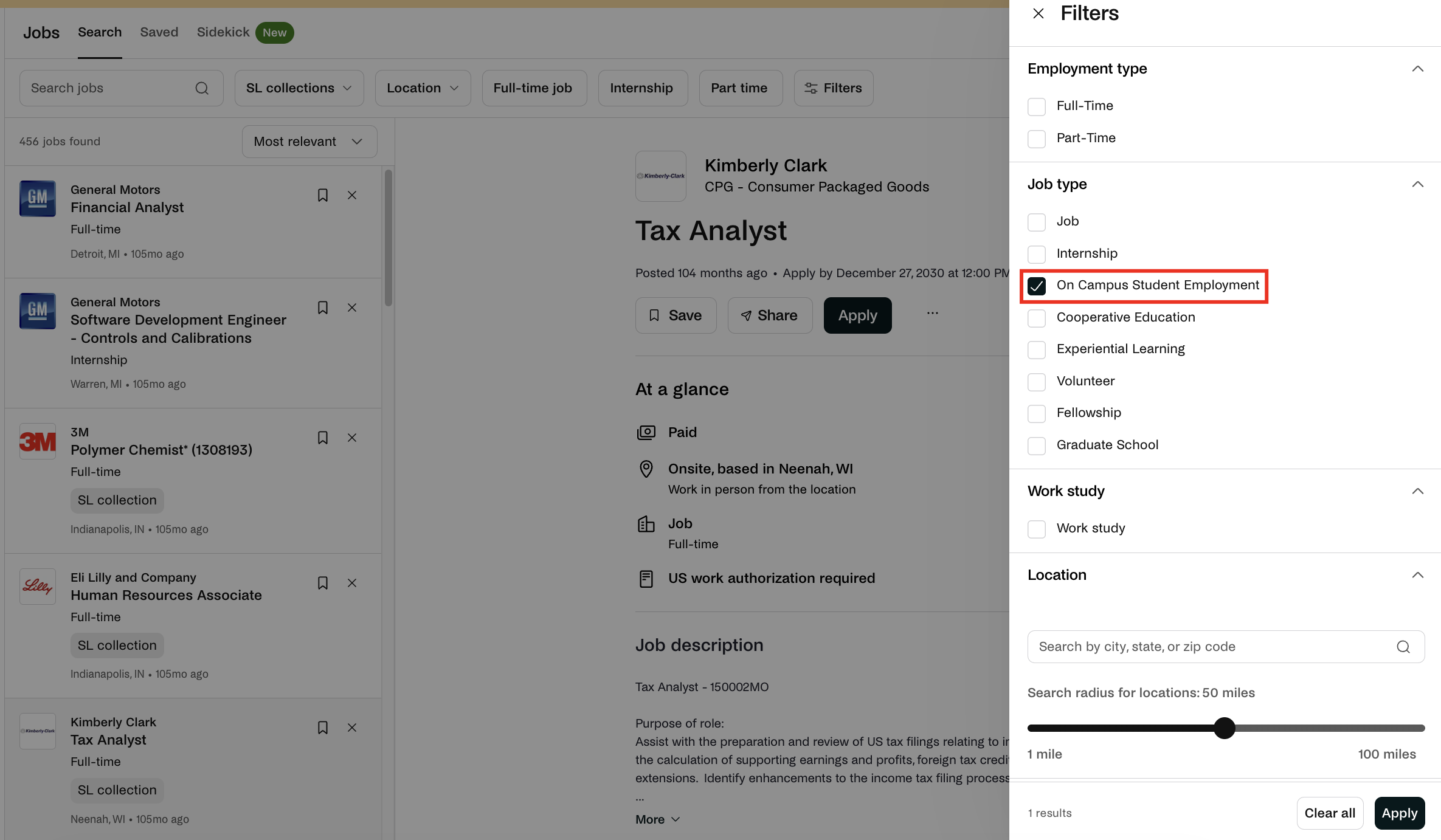
Task: Click the location search magnifier icon in Filters
Action: click(x=1403, y=647)
